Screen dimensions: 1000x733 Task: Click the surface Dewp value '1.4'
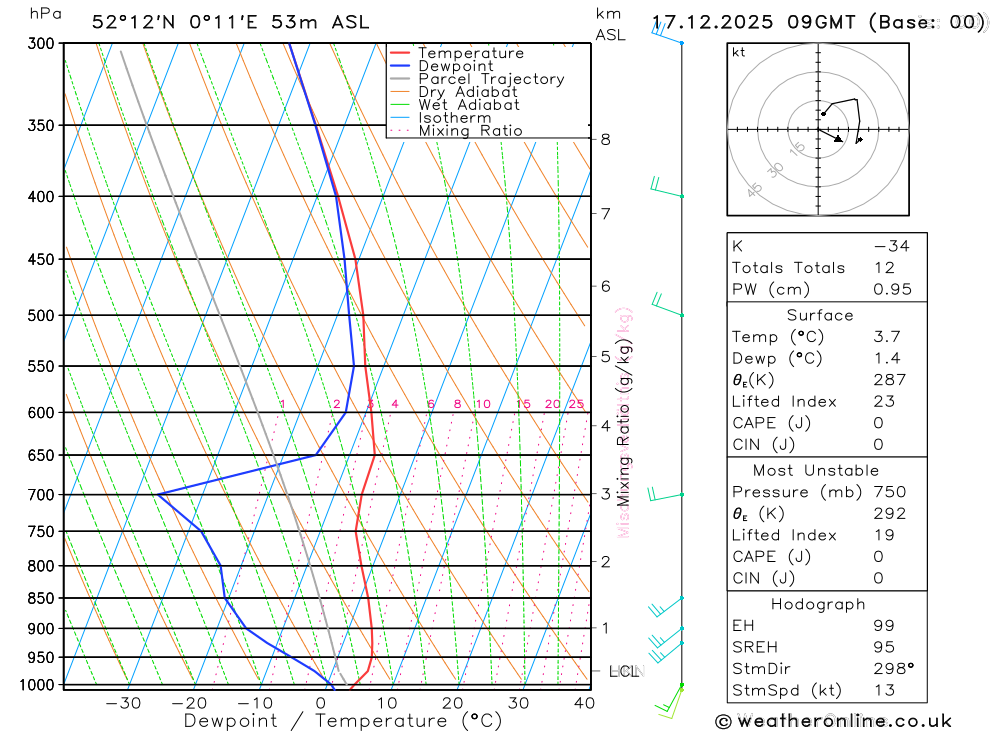click(887, 359)
